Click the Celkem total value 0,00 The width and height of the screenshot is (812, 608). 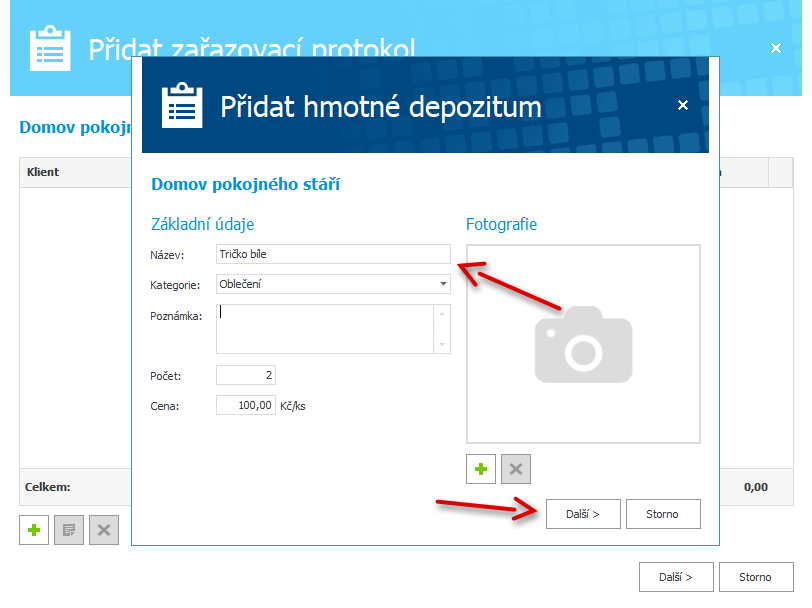click(x=756, y=487)
